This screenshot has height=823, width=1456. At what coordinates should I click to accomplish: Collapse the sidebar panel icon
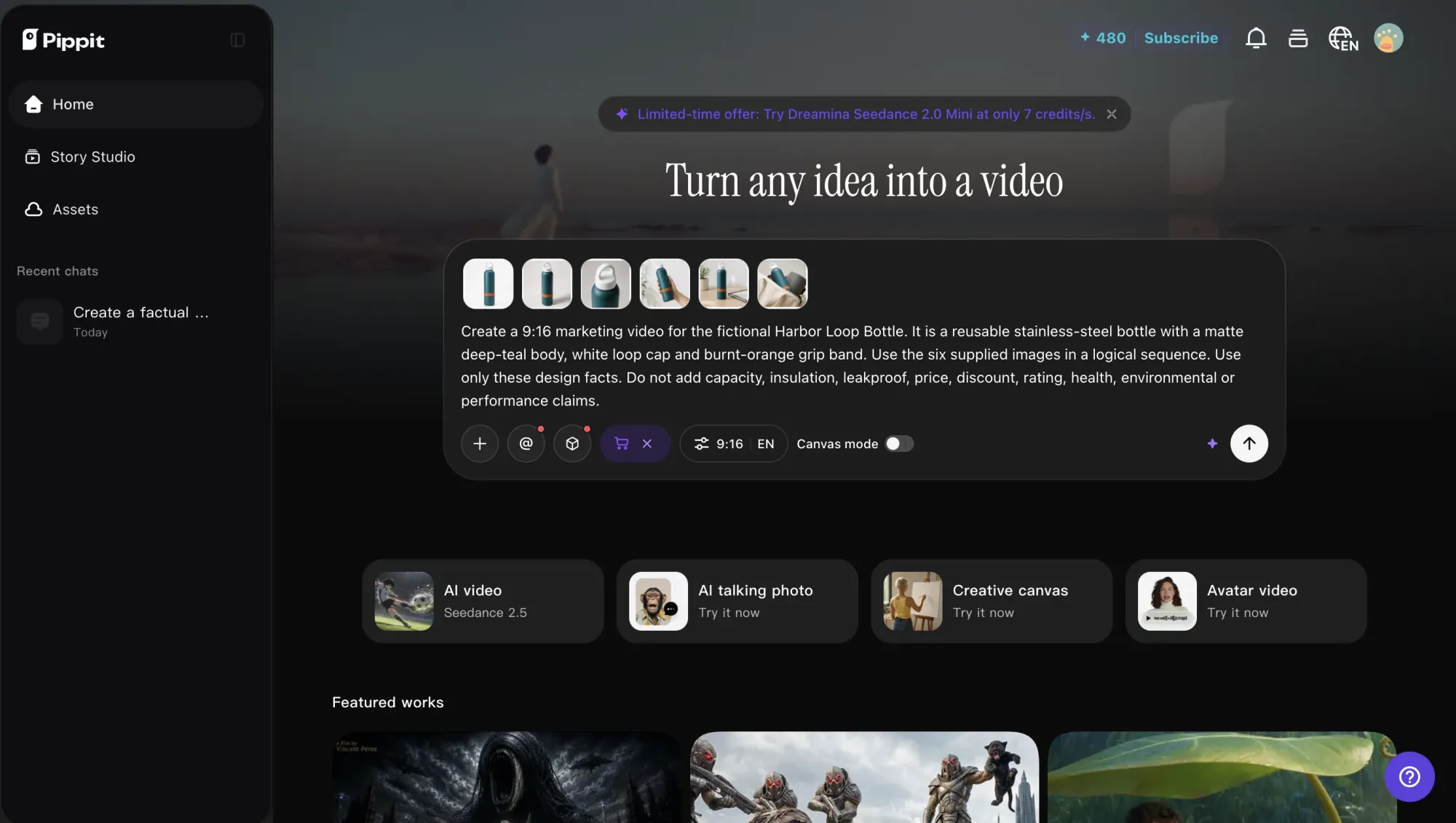(237, 40)
